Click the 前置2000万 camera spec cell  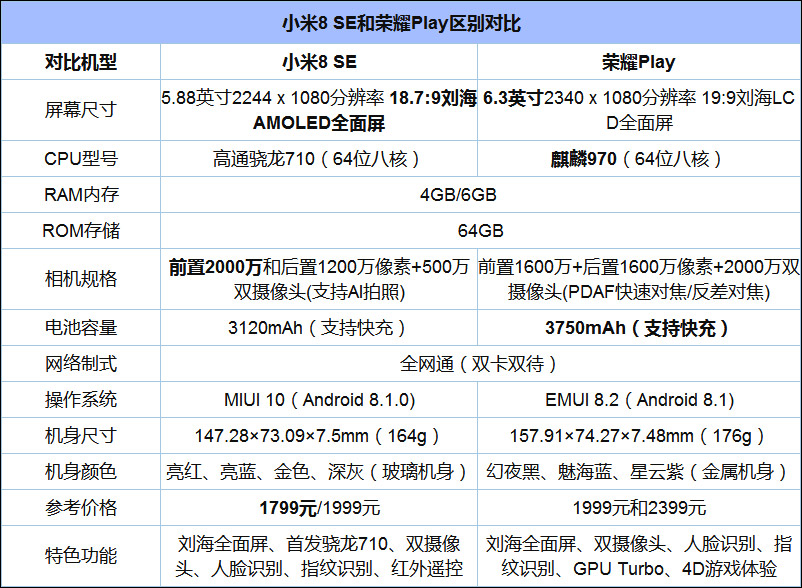click(319, 279)
